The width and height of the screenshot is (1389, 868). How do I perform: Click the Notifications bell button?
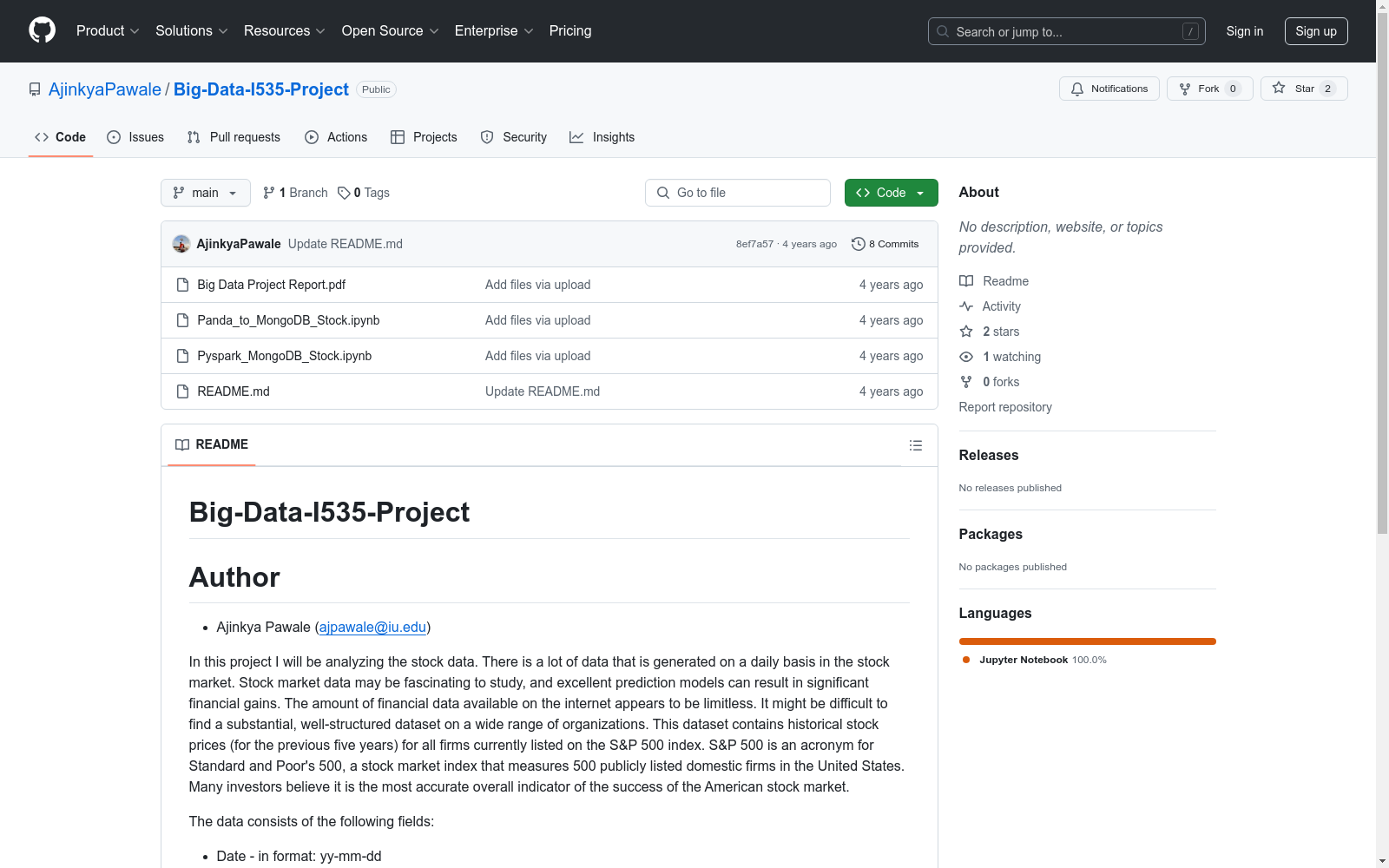pyautogui.click(x=1109, y=89)
